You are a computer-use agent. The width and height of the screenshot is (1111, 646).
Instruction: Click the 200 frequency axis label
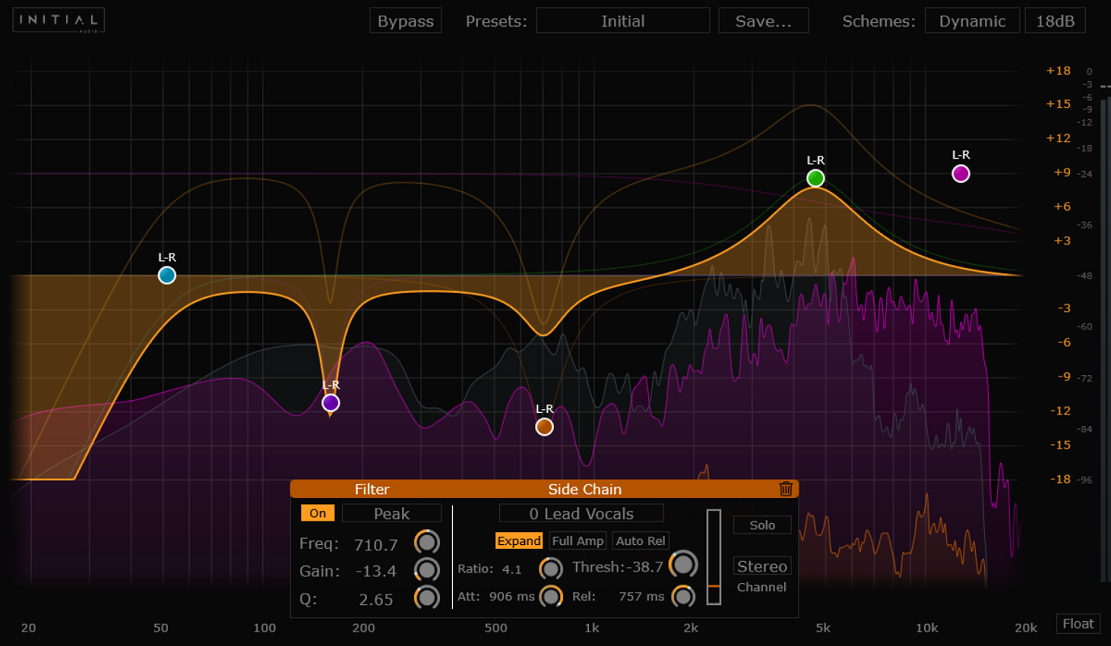[x=363, y=628]
